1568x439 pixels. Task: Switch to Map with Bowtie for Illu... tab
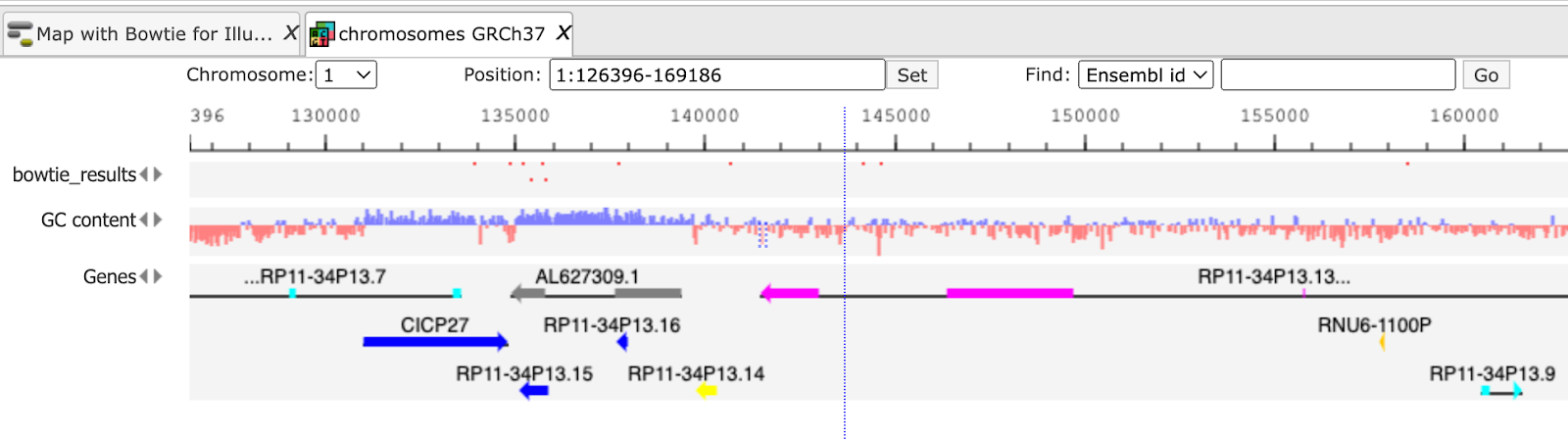tap(154, 33)
